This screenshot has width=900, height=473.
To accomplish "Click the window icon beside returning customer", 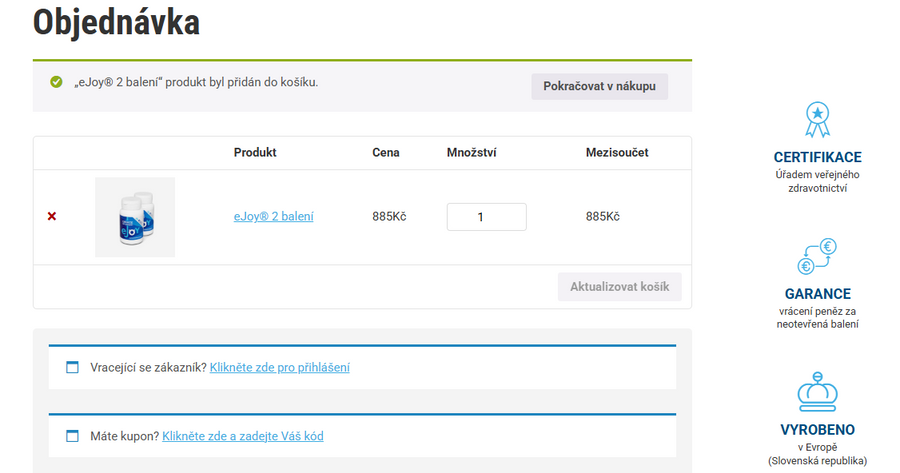I will coord(72,367).
